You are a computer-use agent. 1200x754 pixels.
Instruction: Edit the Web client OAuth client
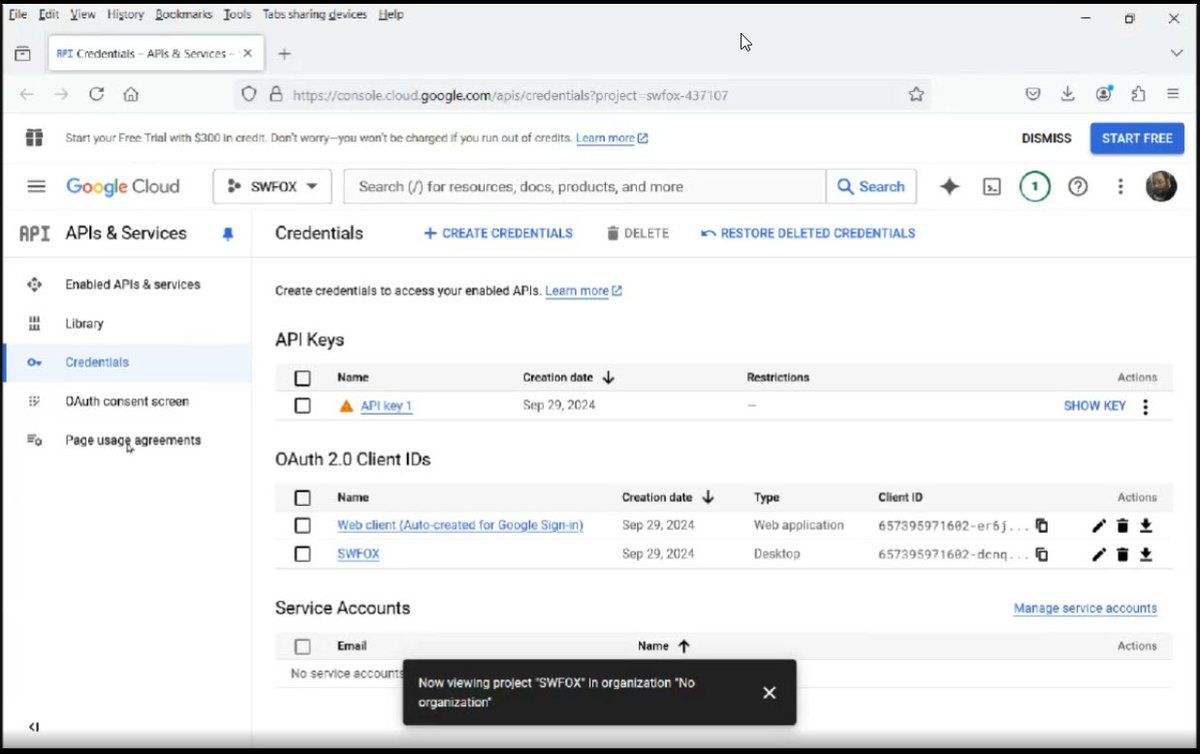pyautogui.click(x=1099, y=525)
